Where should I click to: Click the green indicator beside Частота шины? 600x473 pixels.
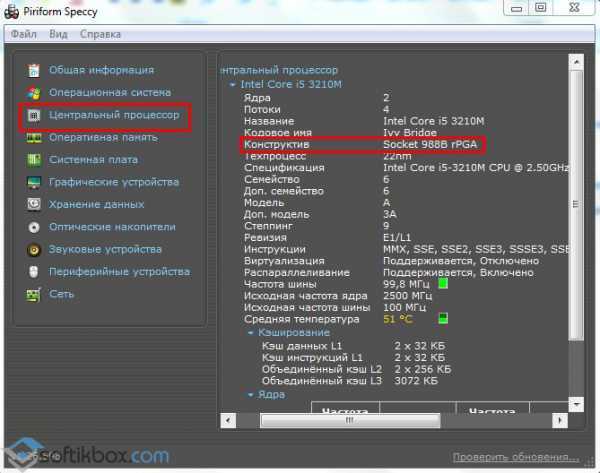443,284
